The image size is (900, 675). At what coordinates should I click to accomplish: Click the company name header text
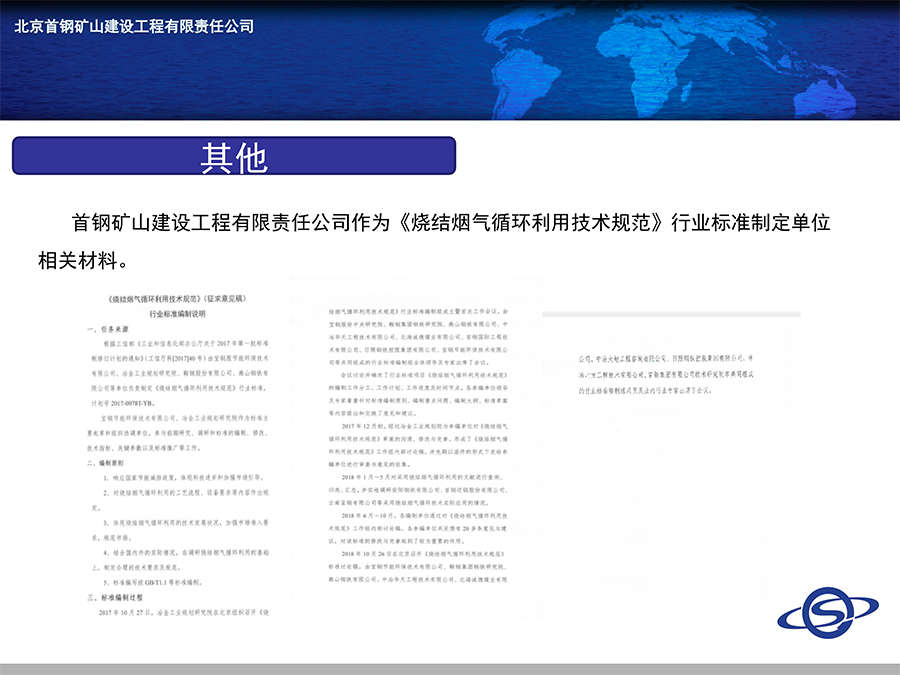coord(134,26)
